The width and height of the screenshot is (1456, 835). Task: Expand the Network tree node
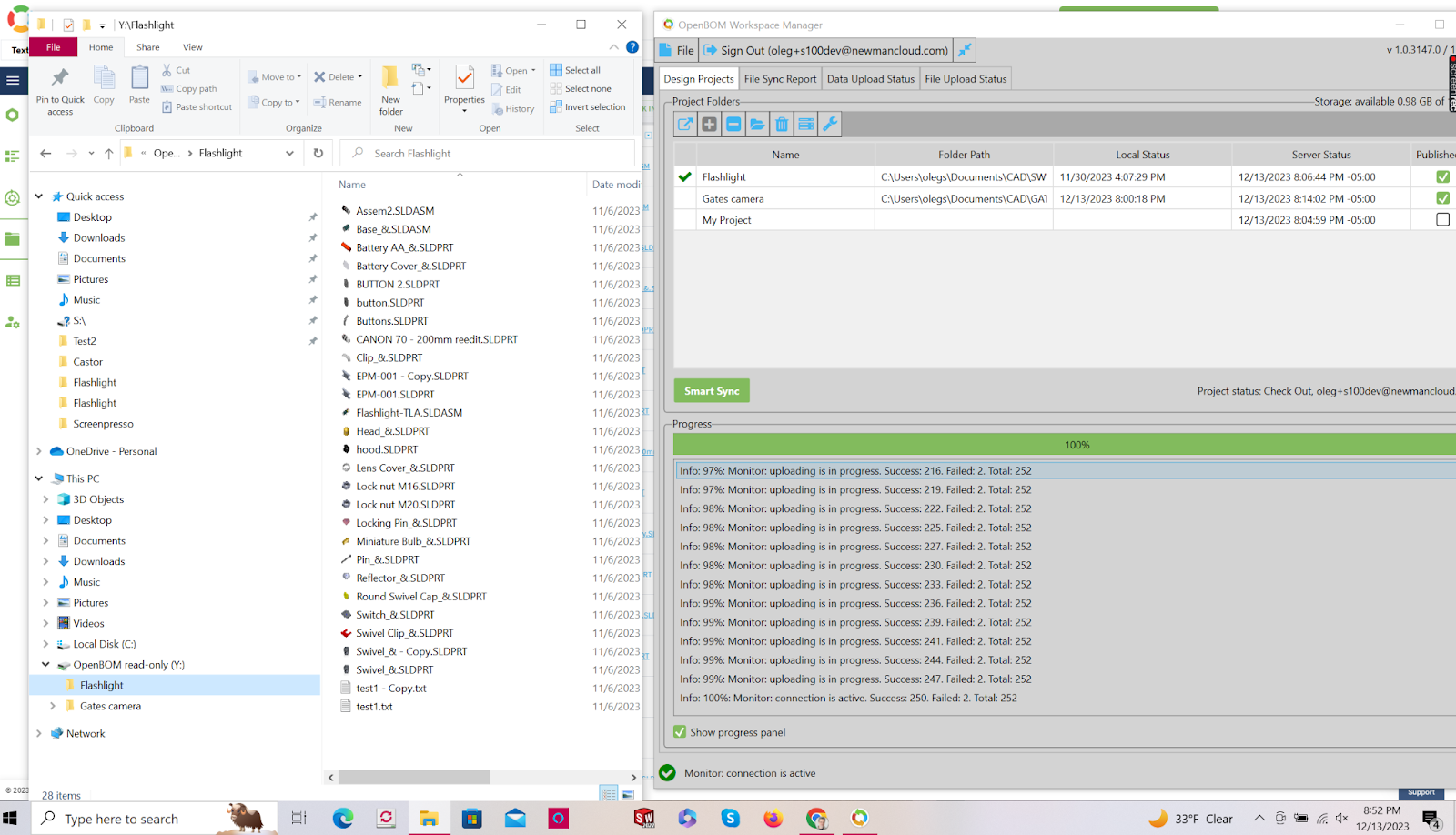coord(39,734)
